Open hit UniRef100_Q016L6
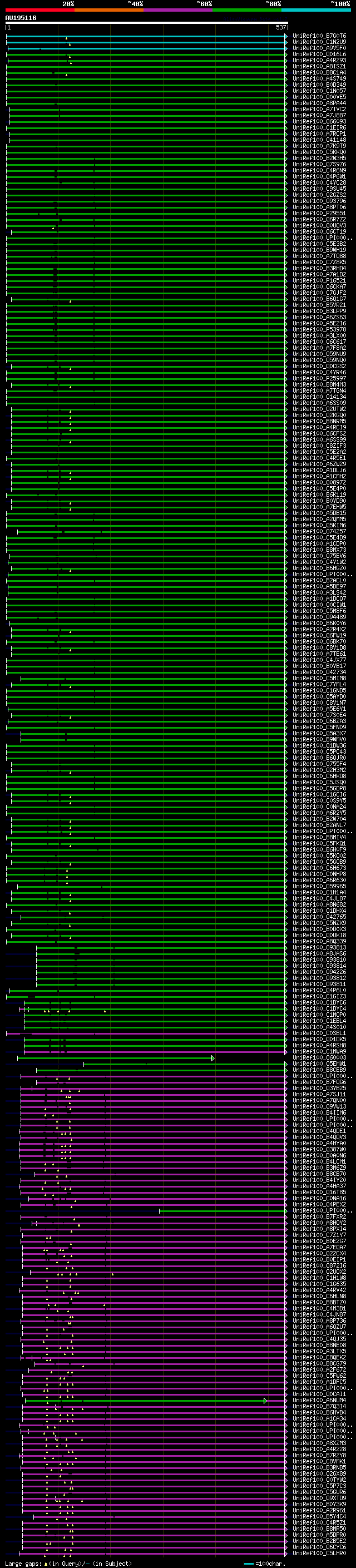Image resolution: width=356 pixels, height=1568 pixels. click(x=319, y=54)
